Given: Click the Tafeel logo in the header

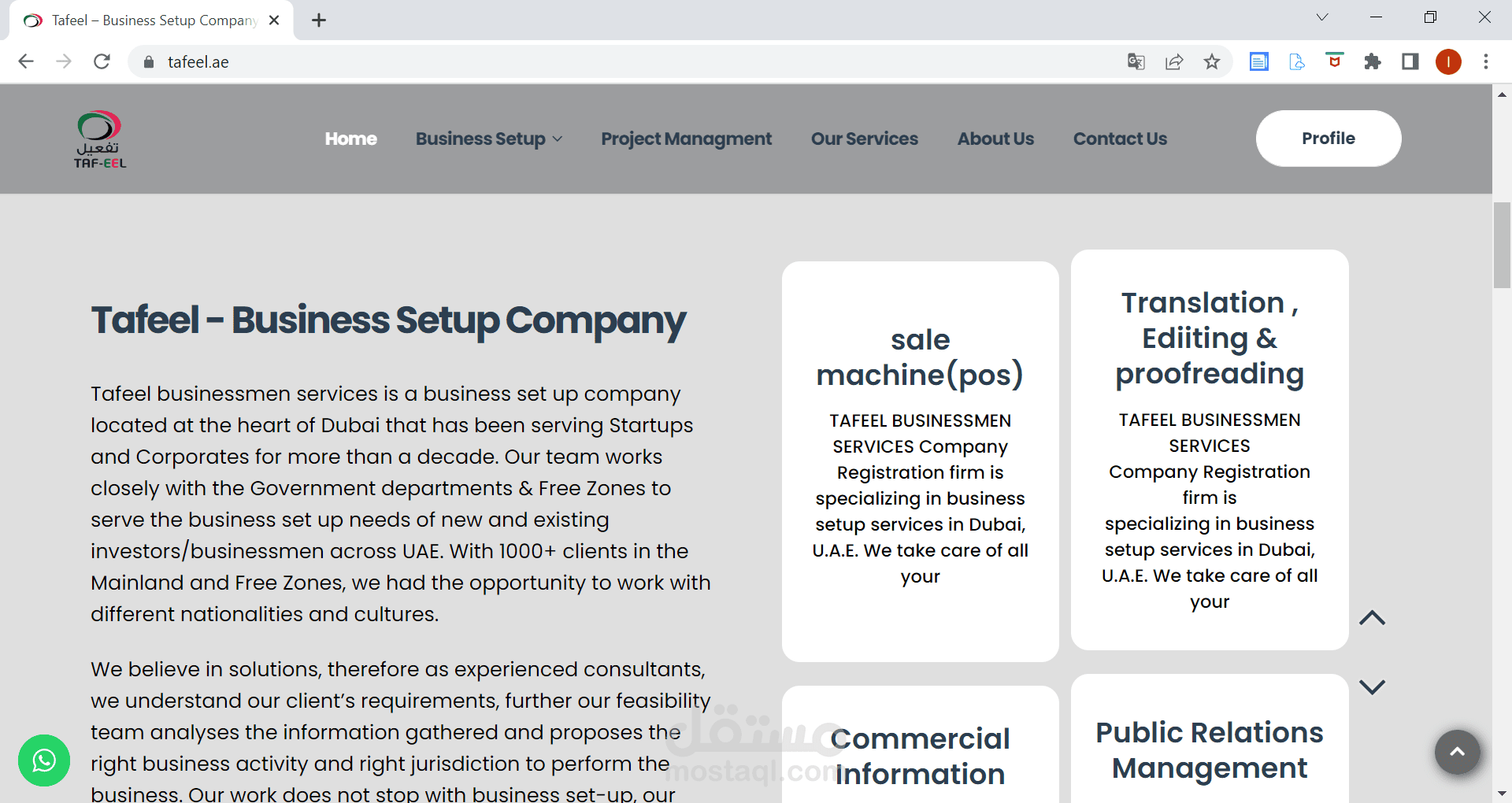Looking at the screenshot, I should click(x=100, y=139).
